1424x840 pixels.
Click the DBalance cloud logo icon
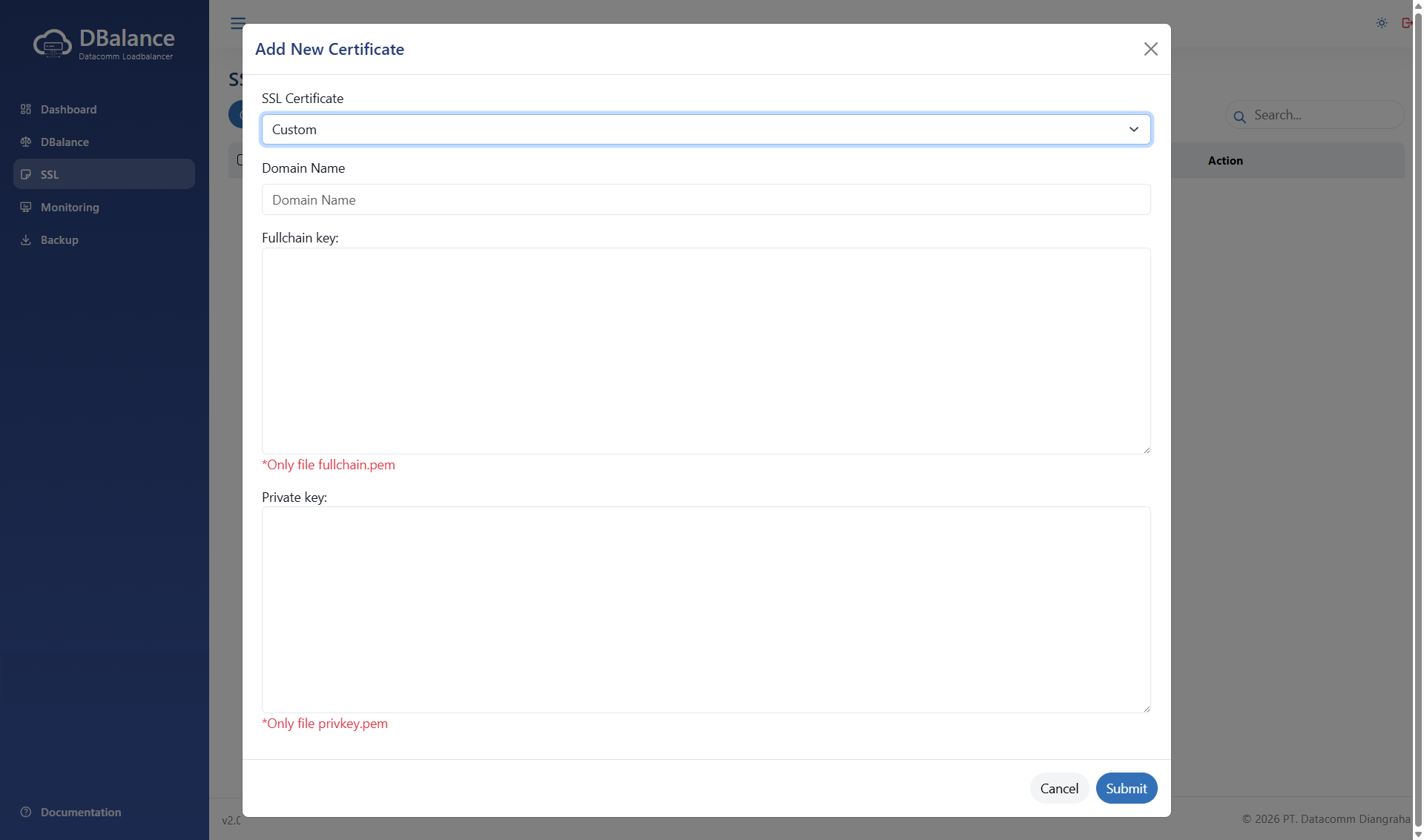coord(53,43)
